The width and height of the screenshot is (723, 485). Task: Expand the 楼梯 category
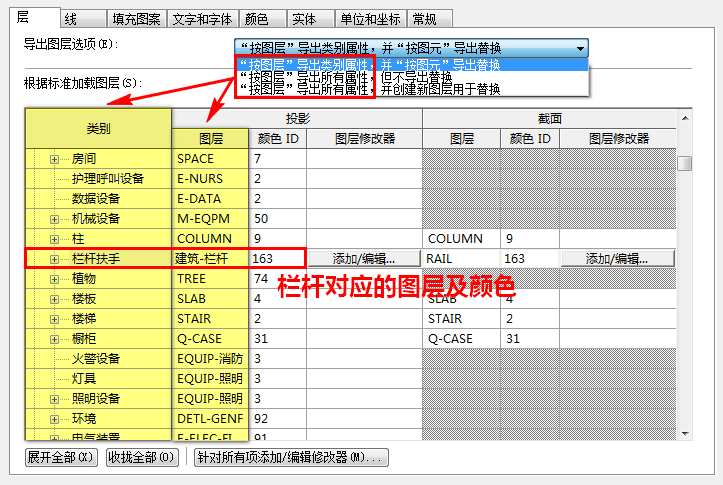54,319
